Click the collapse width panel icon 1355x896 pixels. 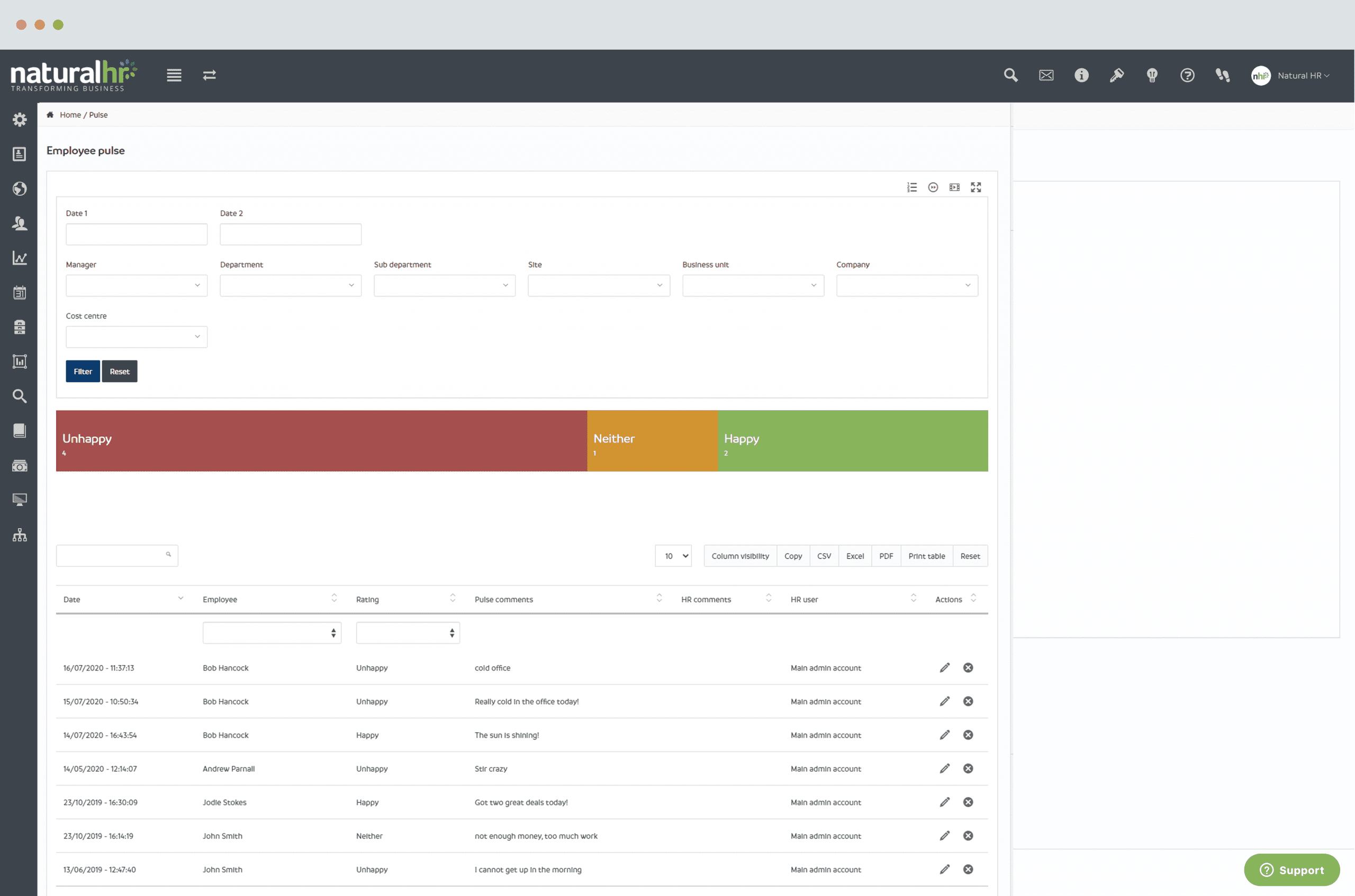954,187
